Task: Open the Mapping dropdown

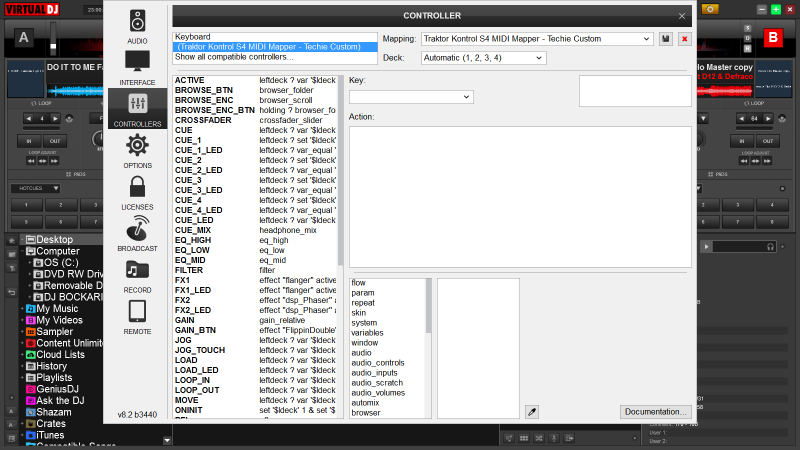Action: [537, 39]
